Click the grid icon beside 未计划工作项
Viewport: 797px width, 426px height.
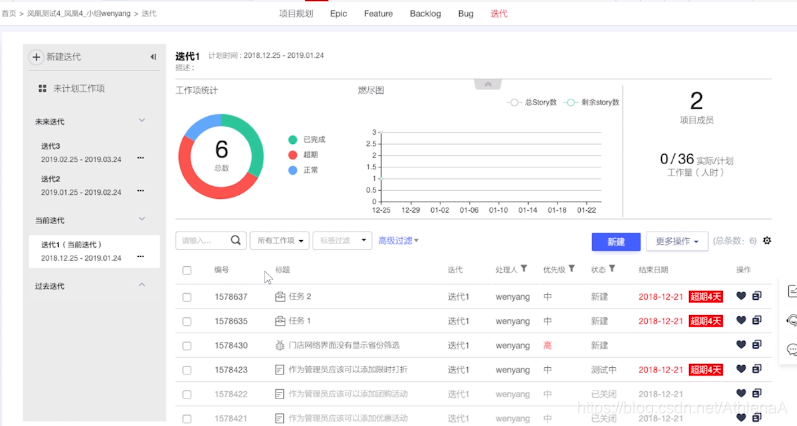pyautogui.click(x=43, y=88)
